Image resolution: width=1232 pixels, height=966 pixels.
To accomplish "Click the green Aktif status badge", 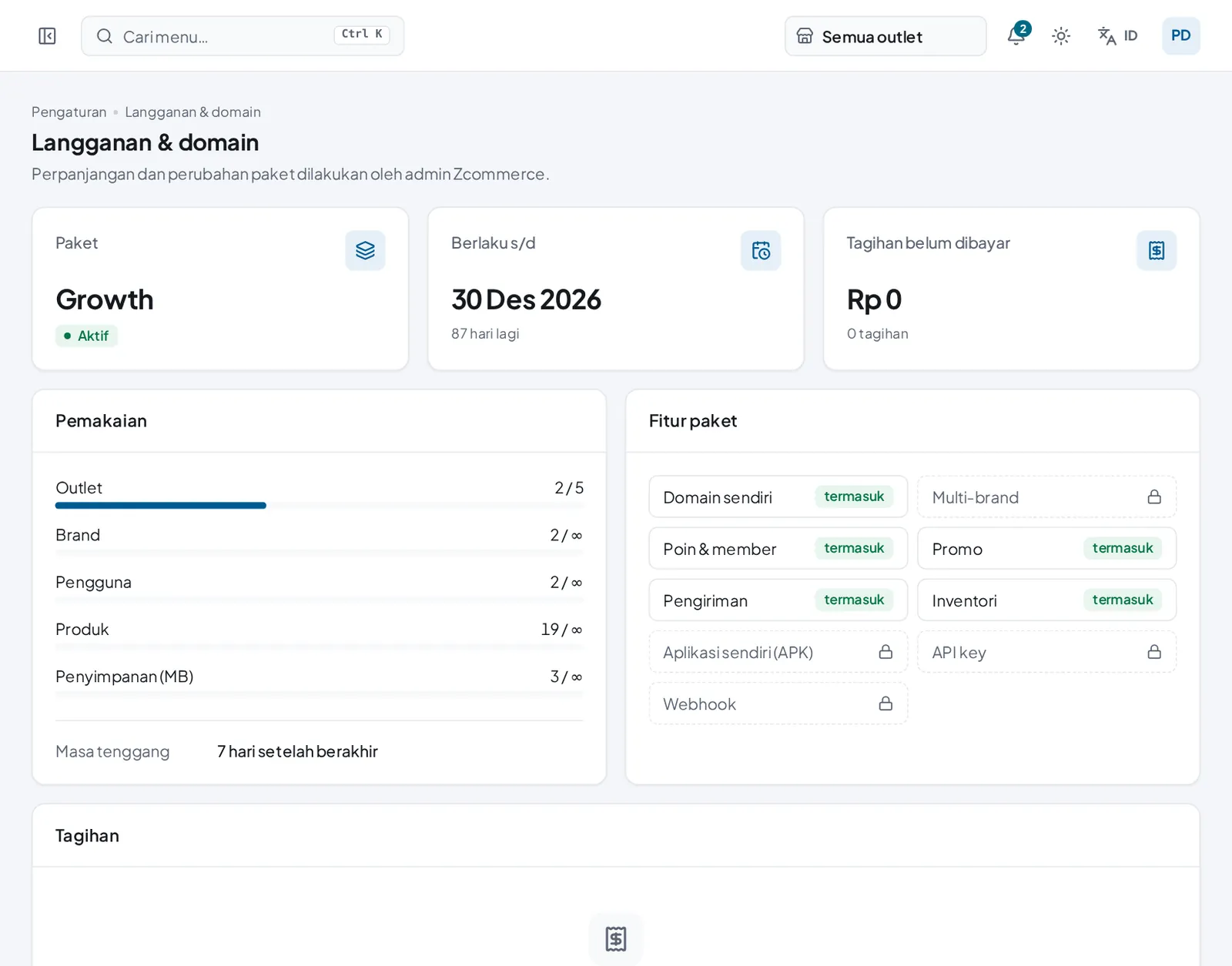I will (x=86, y=336).
